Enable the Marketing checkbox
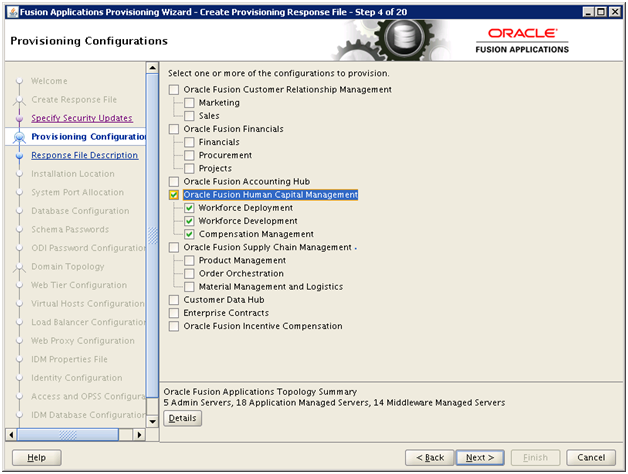 (189, 103)
